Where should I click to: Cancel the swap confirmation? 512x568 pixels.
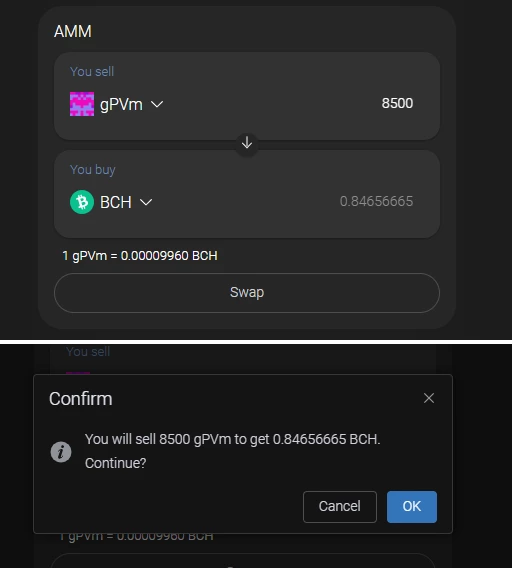pos(340,506)
